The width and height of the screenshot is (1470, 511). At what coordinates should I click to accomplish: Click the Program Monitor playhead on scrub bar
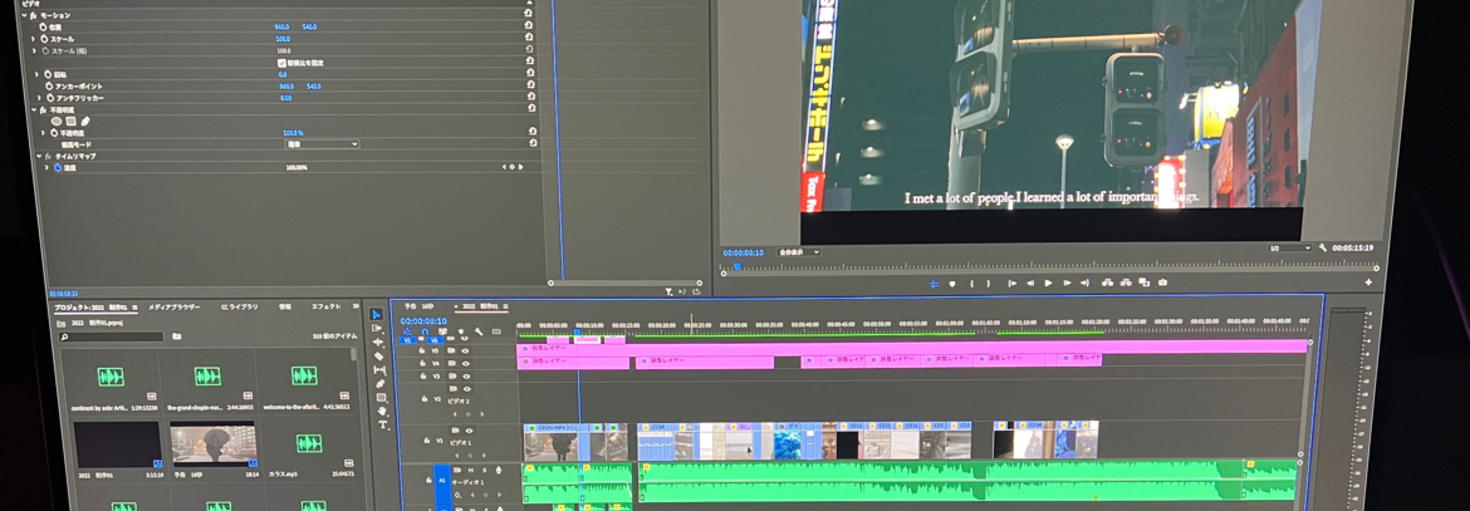[x=737, y=267]
